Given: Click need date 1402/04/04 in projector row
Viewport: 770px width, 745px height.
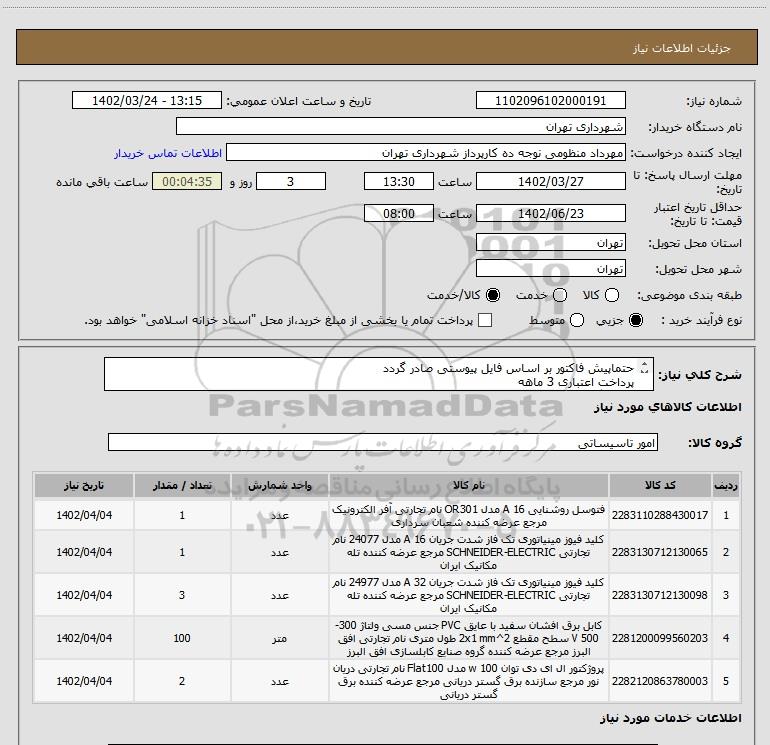Looking at the screenshot, I should coord(84,681).
